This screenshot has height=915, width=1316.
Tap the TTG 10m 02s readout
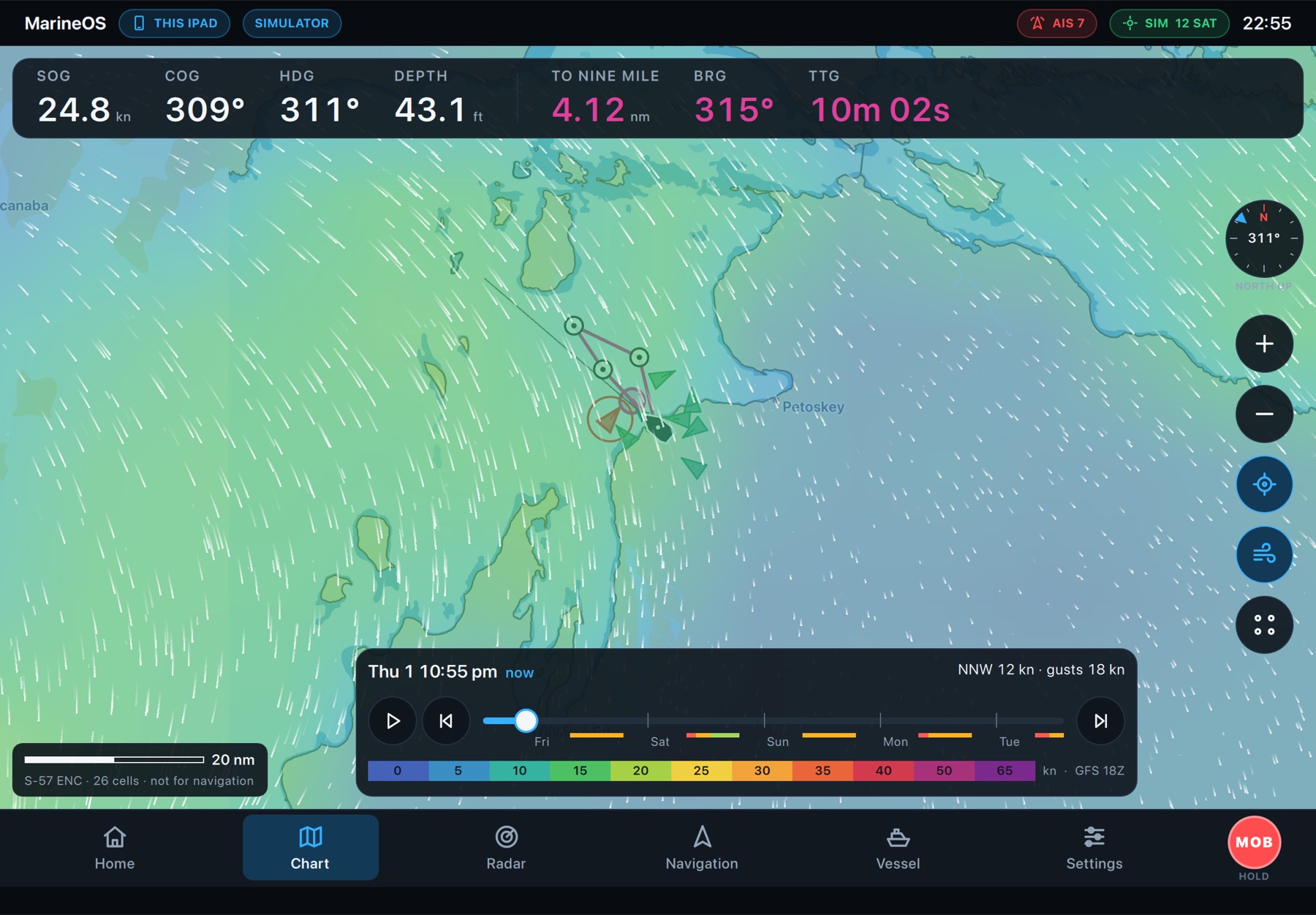[880, 98]
